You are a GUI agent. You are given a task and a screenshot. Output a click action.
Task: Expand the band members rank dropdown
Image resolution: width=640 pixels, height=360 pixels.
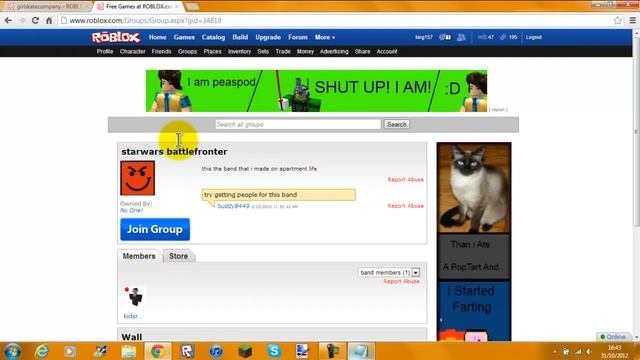point(389,272)
